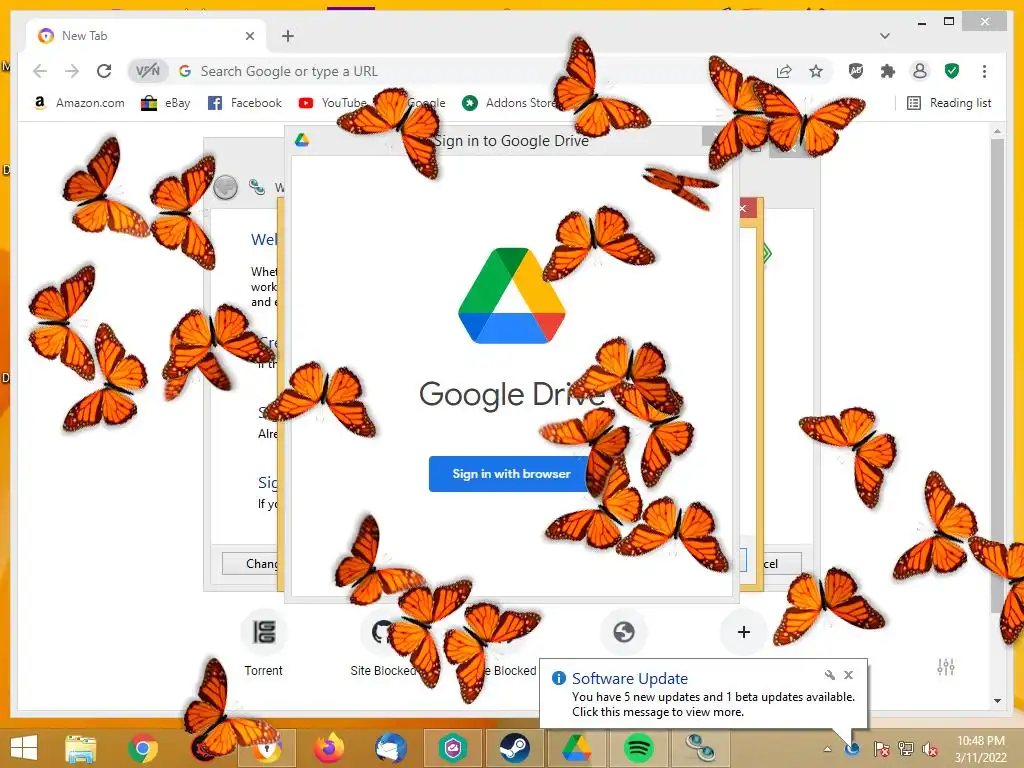1024x768 pixels.
Task: Open the clock showing 10:48 PM
Action: point(981,749)
